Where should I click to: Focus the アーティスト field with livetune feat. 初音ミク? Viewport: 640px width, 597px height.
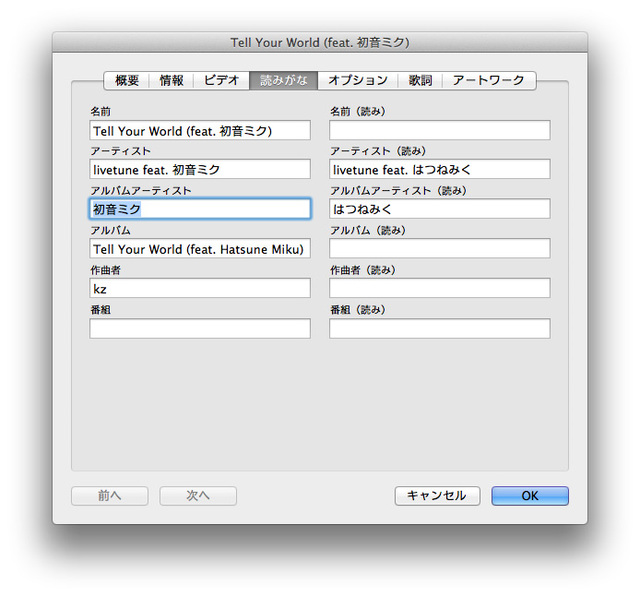click(200, 169)
